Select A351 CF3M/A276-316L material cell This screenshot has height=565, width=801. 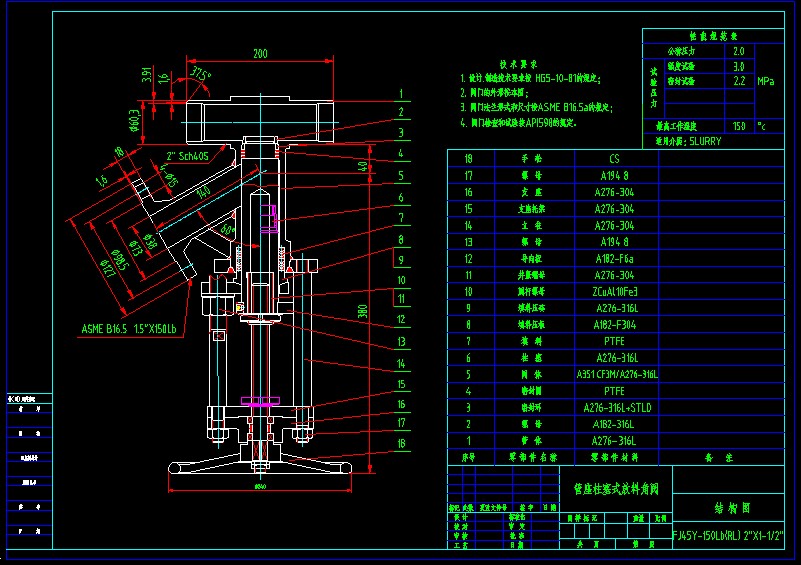click(617, 374)
